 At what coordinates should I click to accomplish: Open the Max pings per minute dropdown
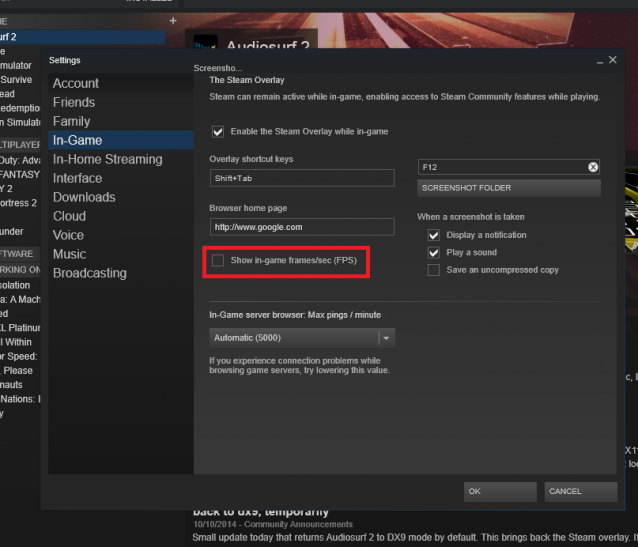click(302, 338)
